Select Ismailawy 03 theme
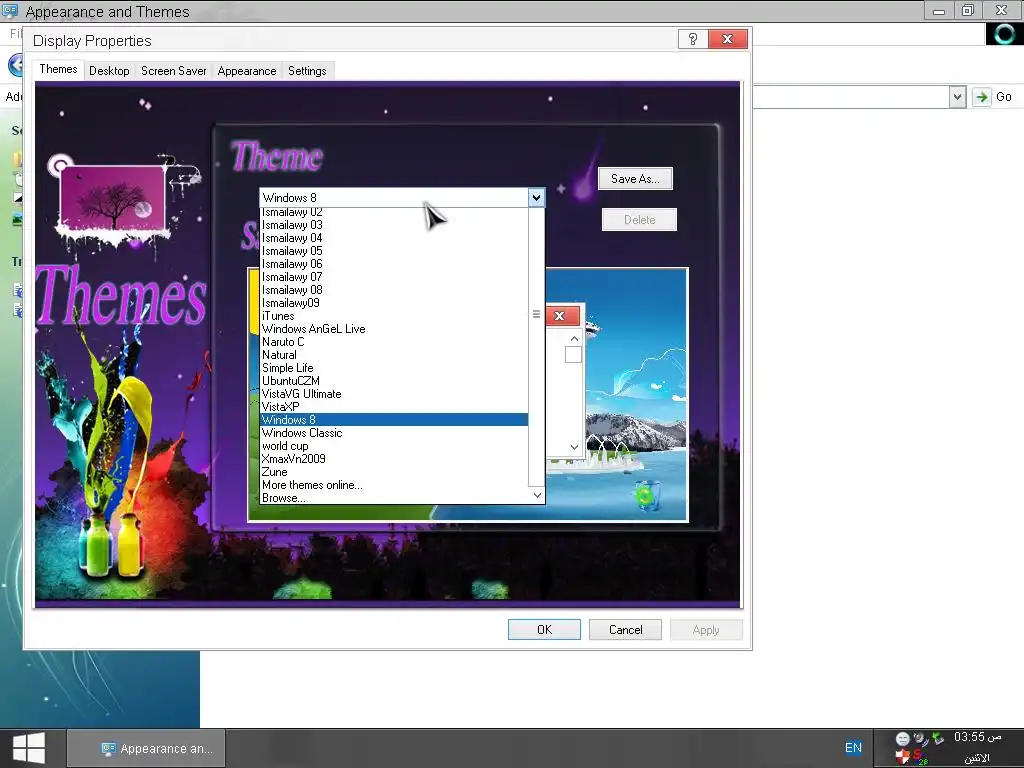The image size is (1024, 768). point(394,225)
